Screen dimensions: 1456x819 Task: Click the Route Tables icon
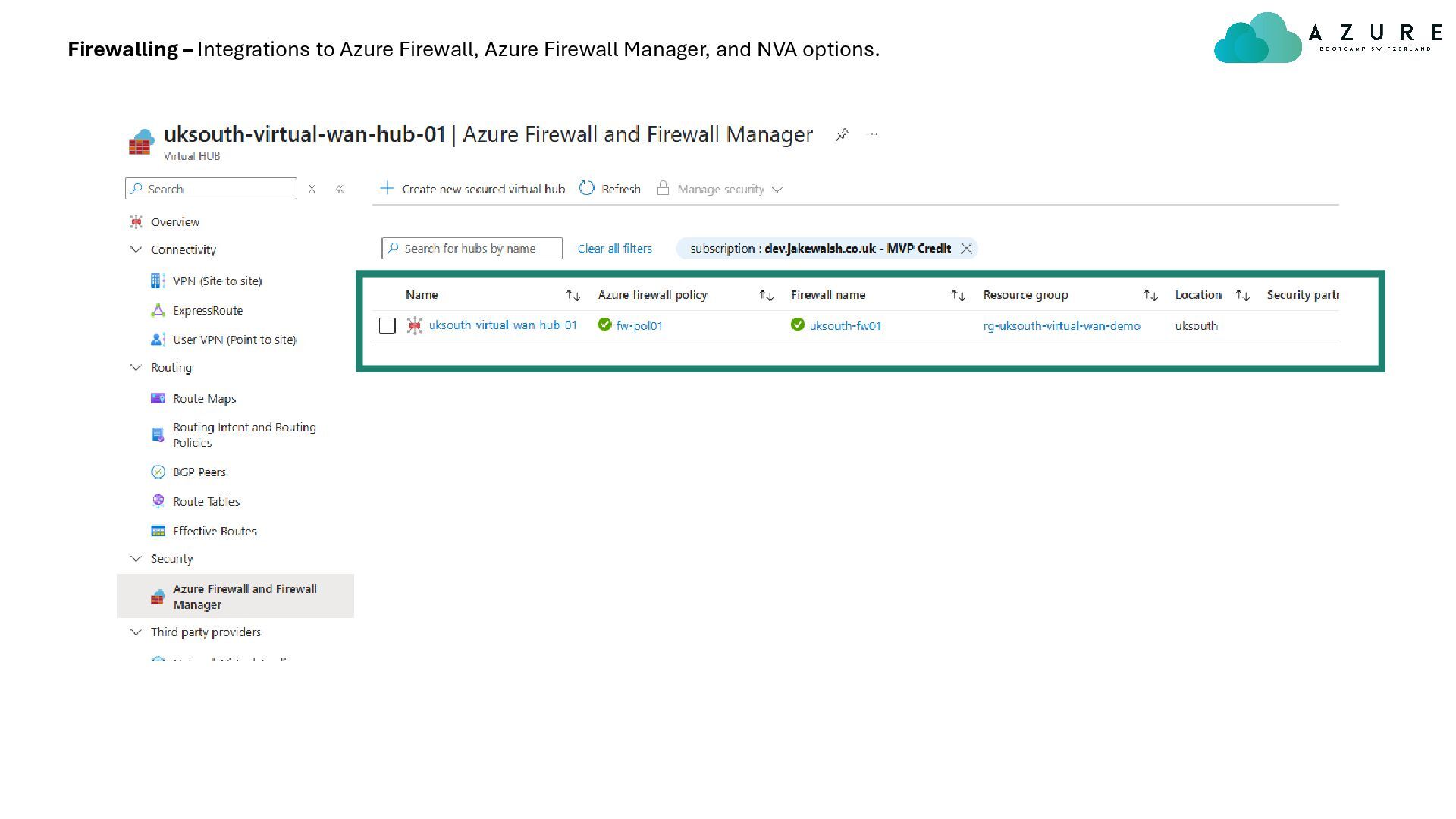click(x=158, y=500)
